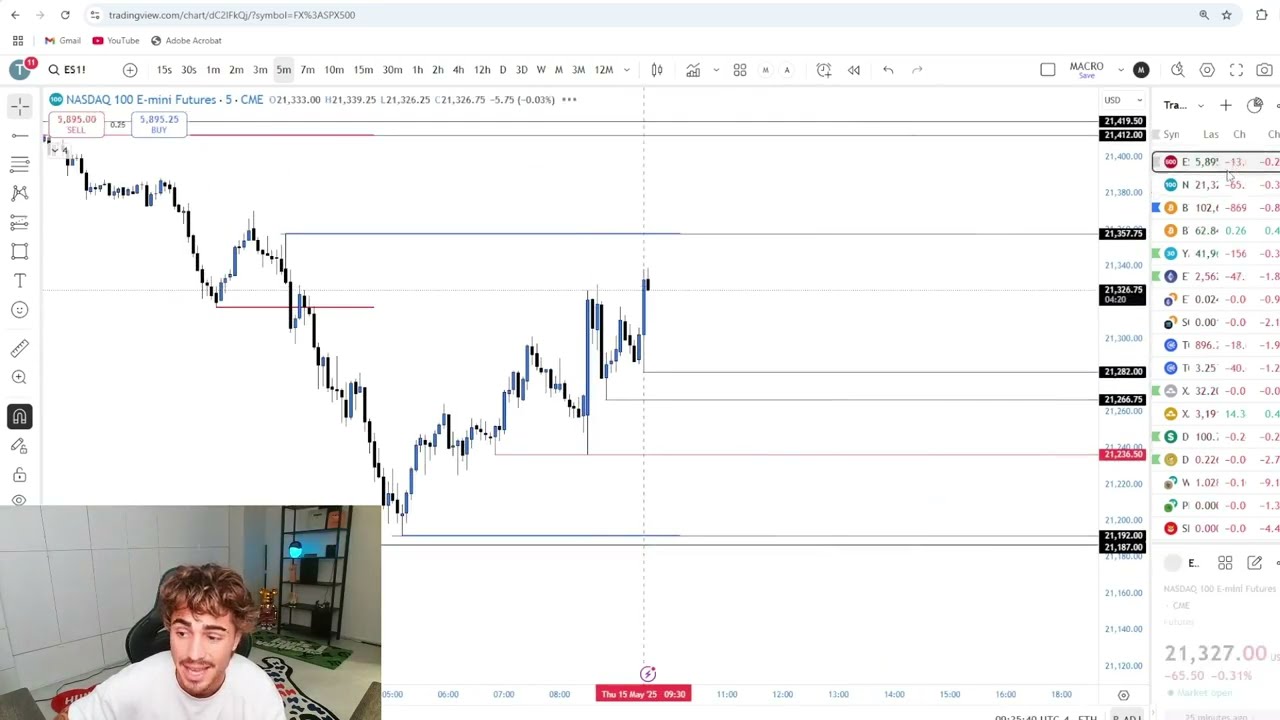Open the Fib retracement tools
The image size is (1280, 720).
tap(20, 164)
